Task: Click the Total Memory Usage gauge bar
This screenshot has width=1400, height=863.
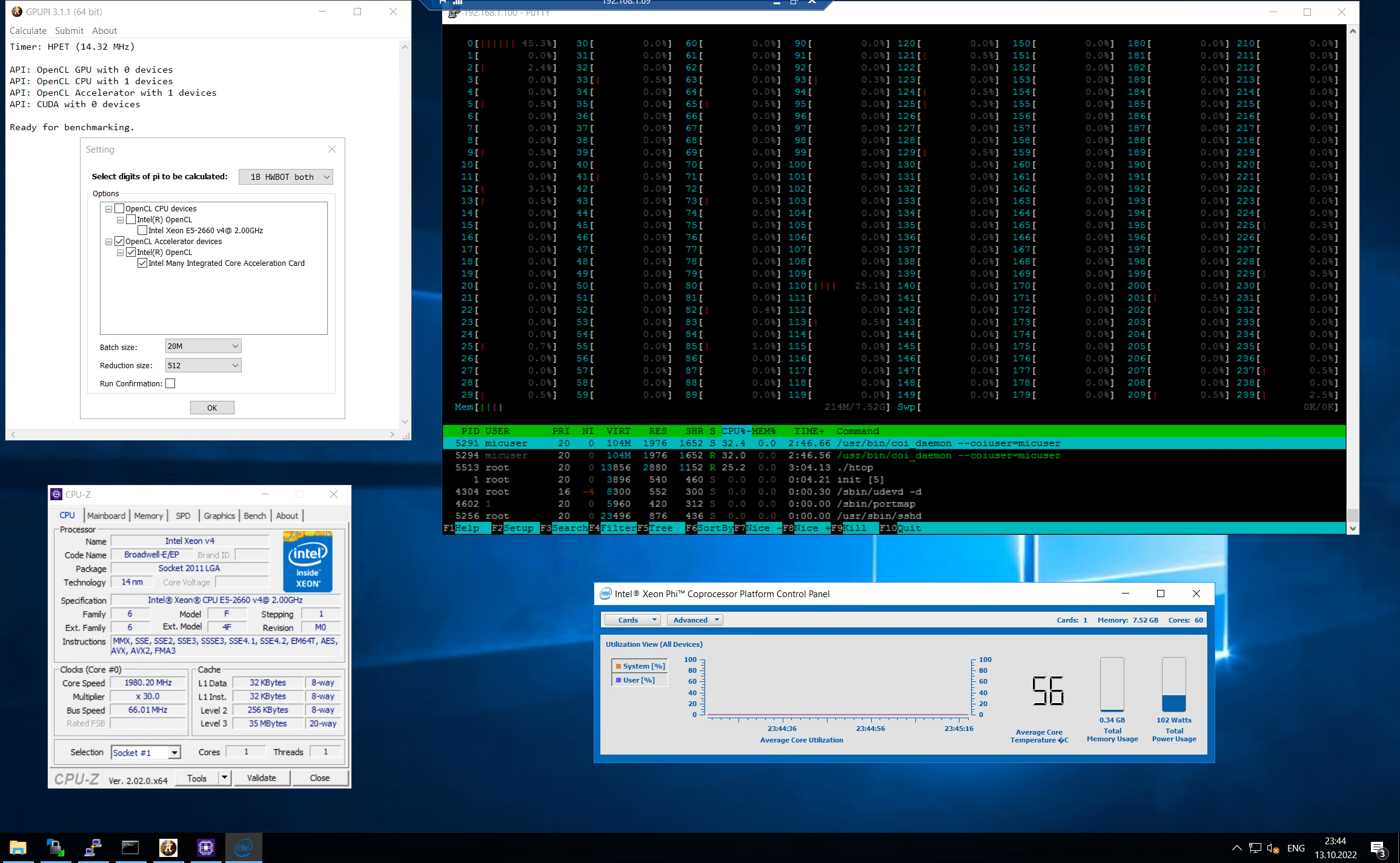Action: point(1112,684)
